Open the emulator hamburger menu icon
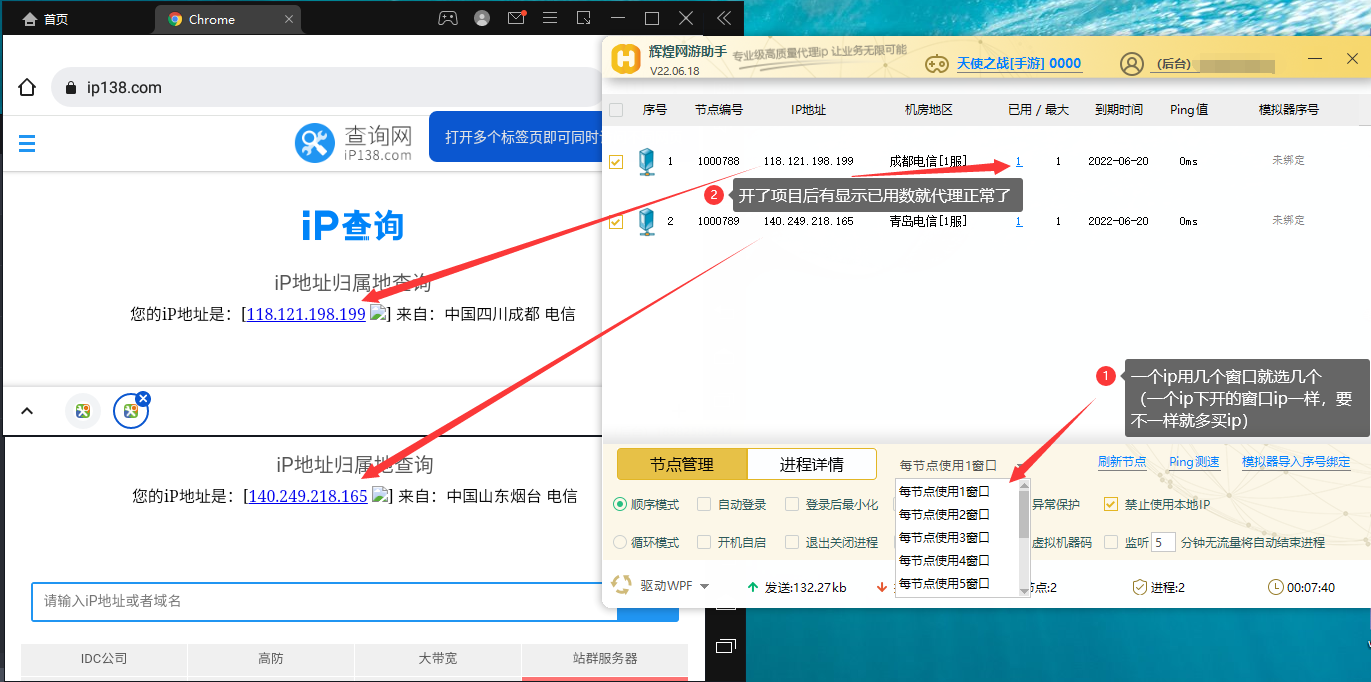Screen dimensions: 1371x682 (x=550, y=18)
